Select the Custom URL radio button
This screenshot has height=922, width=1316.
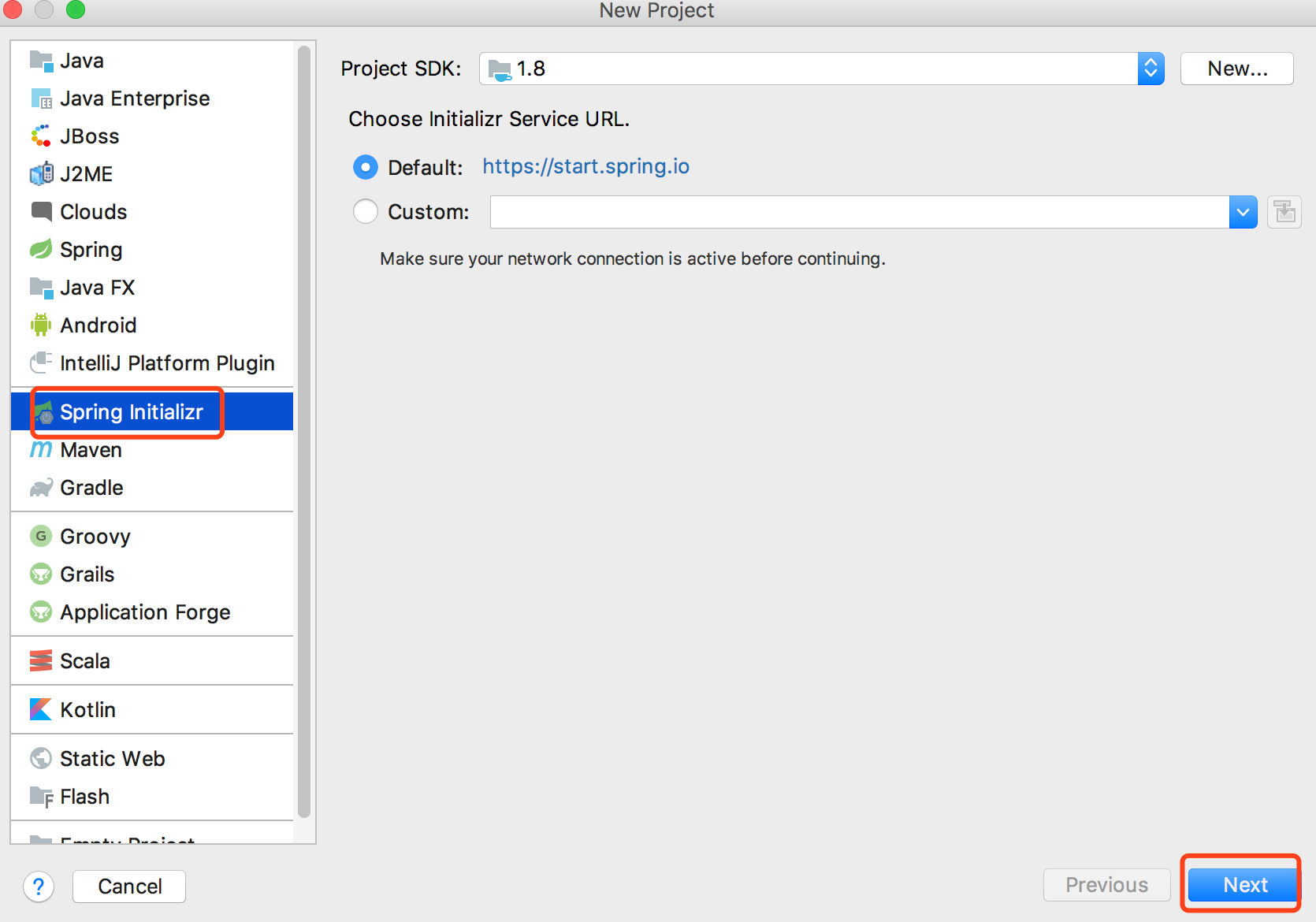pos(366,211)
